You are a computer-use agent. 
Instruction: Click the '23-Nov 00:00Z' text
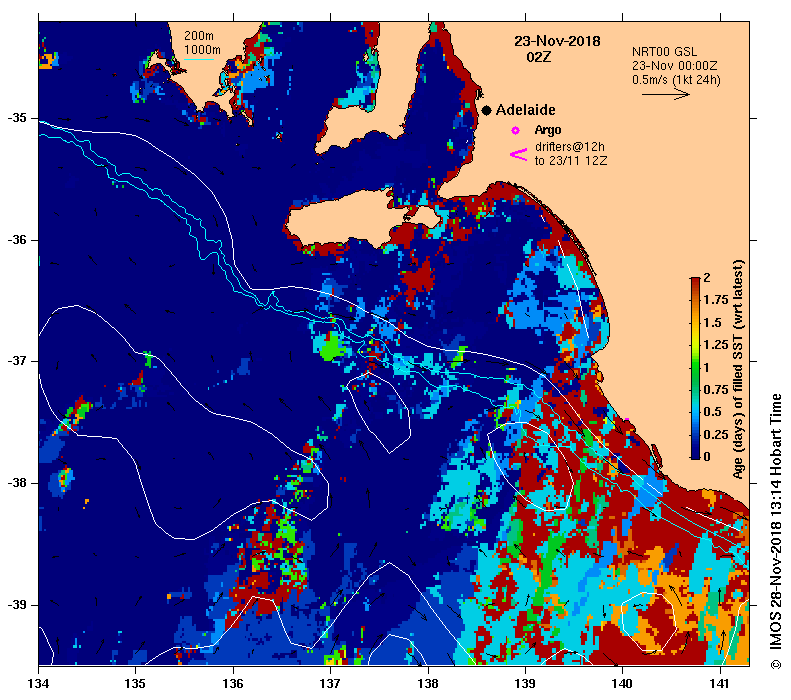[x=674, y=66]
